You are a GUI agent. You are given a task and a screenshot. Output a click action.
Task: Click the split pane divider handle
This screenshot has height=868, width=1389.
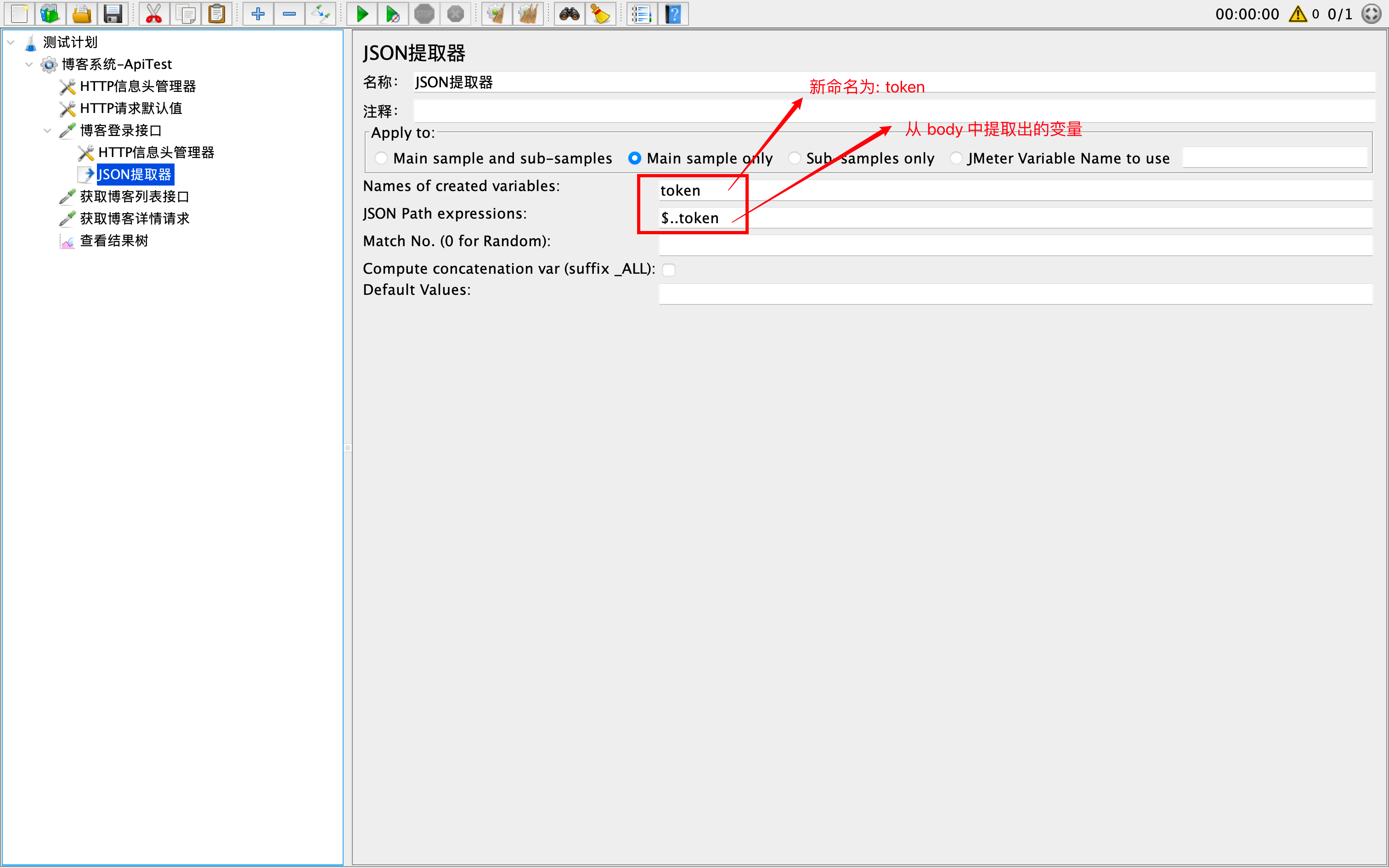pyautogui.click(x=348, y=448)
